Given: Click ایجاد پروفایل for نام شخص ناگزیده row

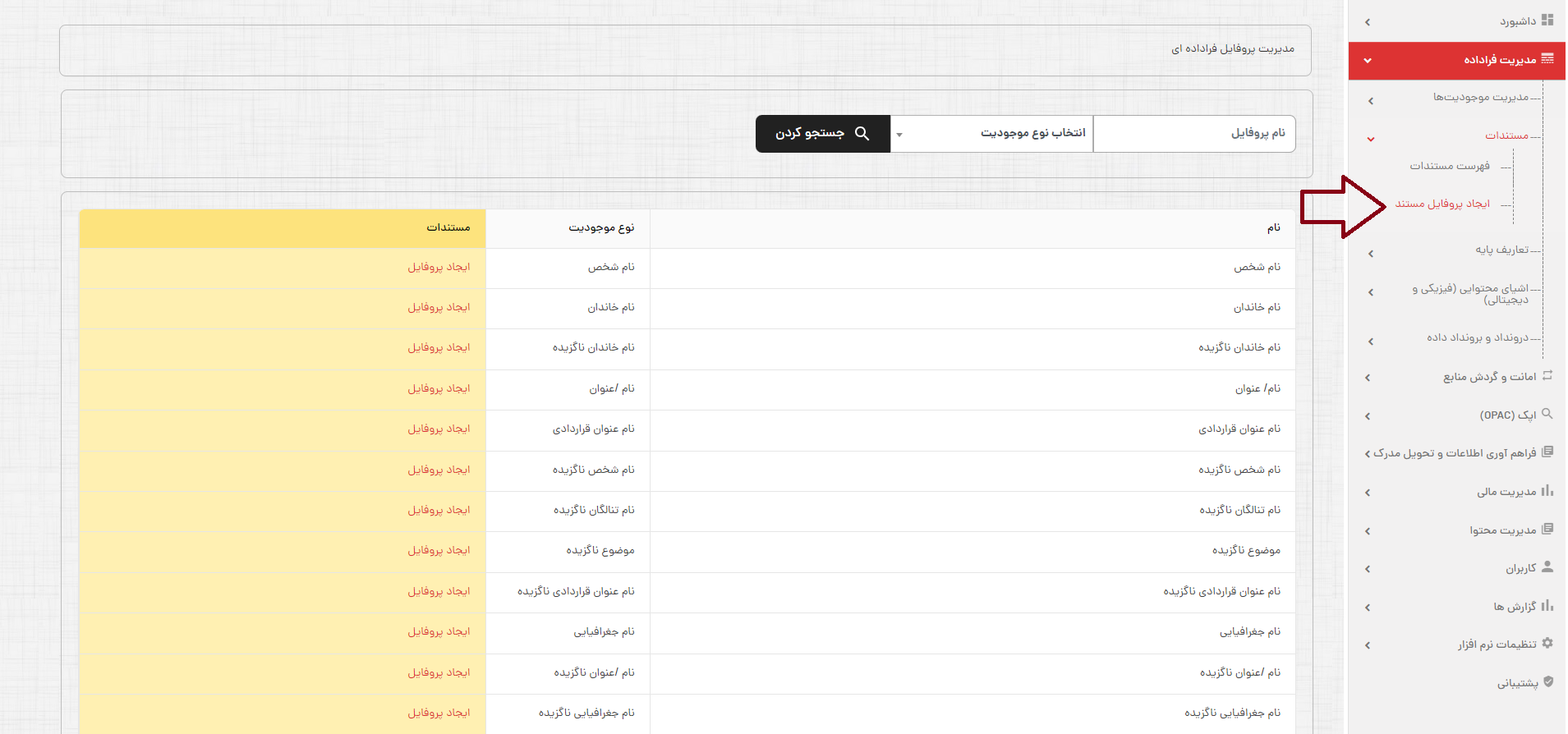Looking at the screenshot, I should pos(439,470).
